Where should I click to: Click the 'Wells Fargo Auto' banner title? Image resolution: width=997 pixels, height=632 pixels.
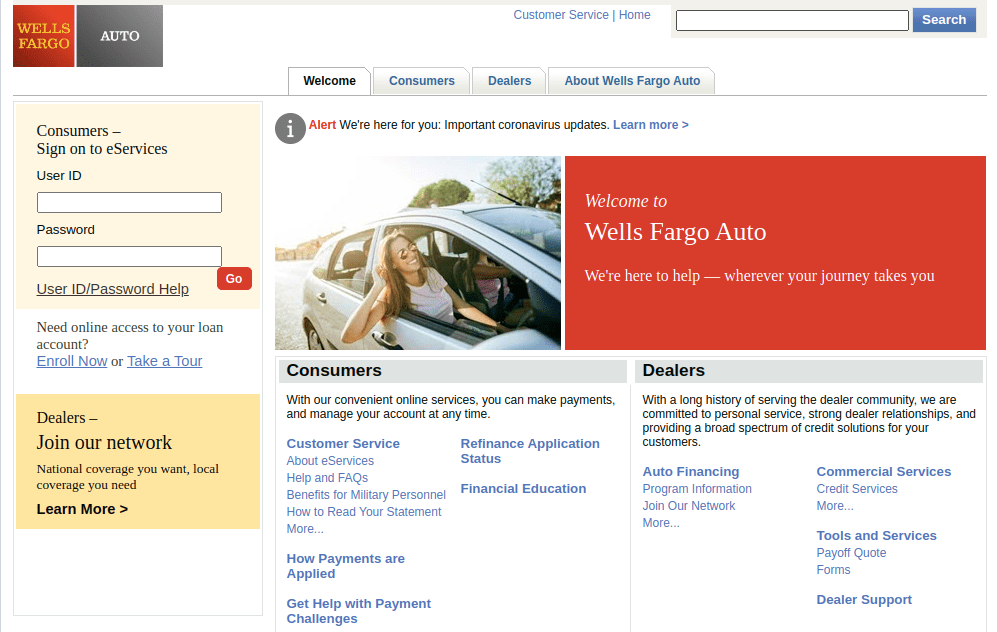pos(675,232)
